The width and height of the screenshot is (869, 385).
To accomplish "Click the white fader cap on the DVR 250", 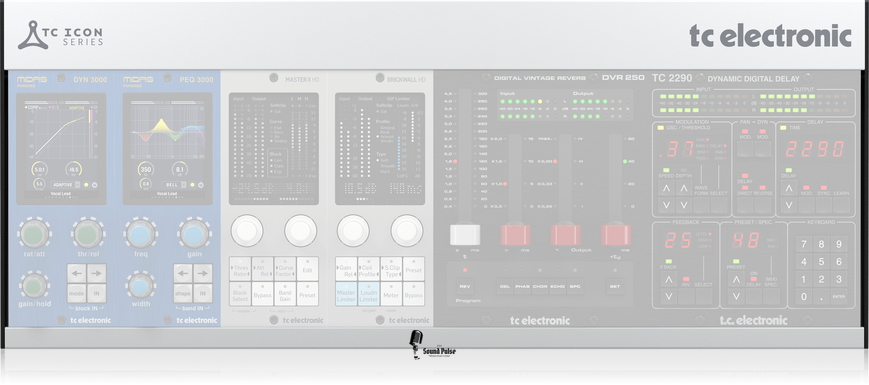I will 465,234.
